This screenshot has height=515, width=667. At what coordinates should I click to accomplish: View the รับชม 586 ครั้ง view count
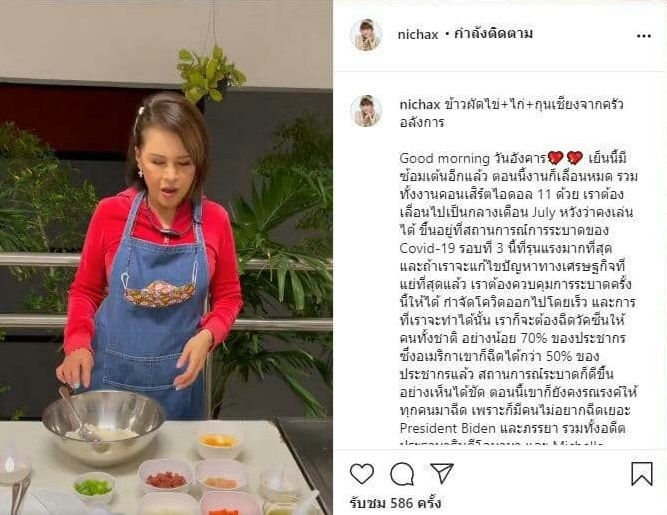[x=395, y=503]
